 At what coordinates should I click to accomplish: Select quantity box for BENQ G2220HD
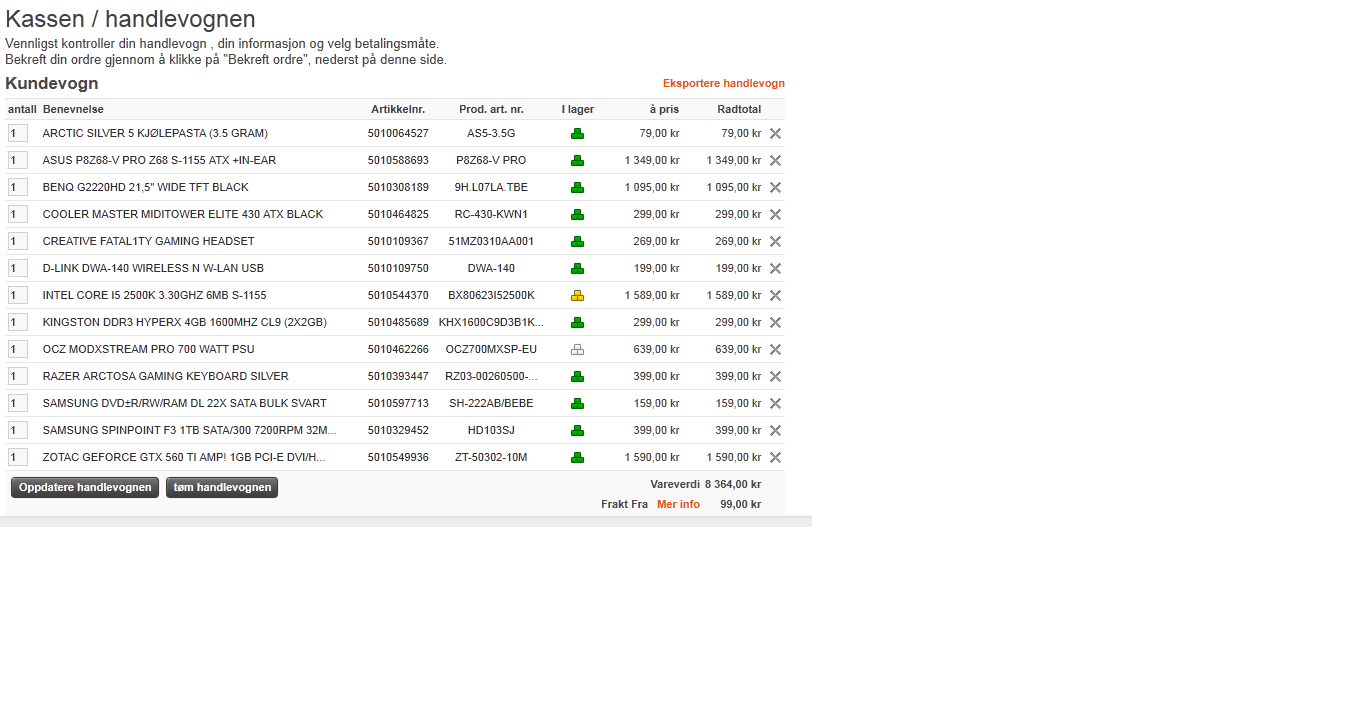(18, 187)
